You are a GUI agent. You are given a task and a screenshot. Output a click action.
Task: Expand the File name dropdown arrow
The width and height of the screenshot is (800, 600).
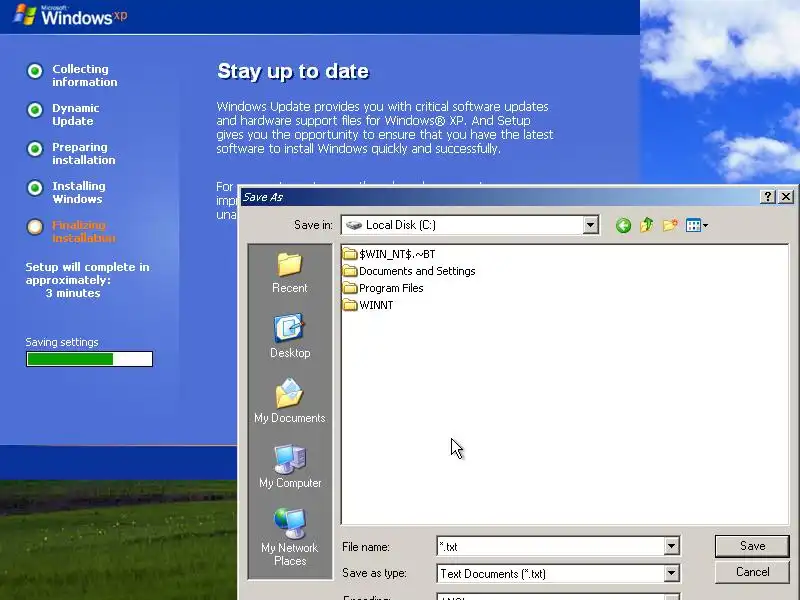coord(671,546)
